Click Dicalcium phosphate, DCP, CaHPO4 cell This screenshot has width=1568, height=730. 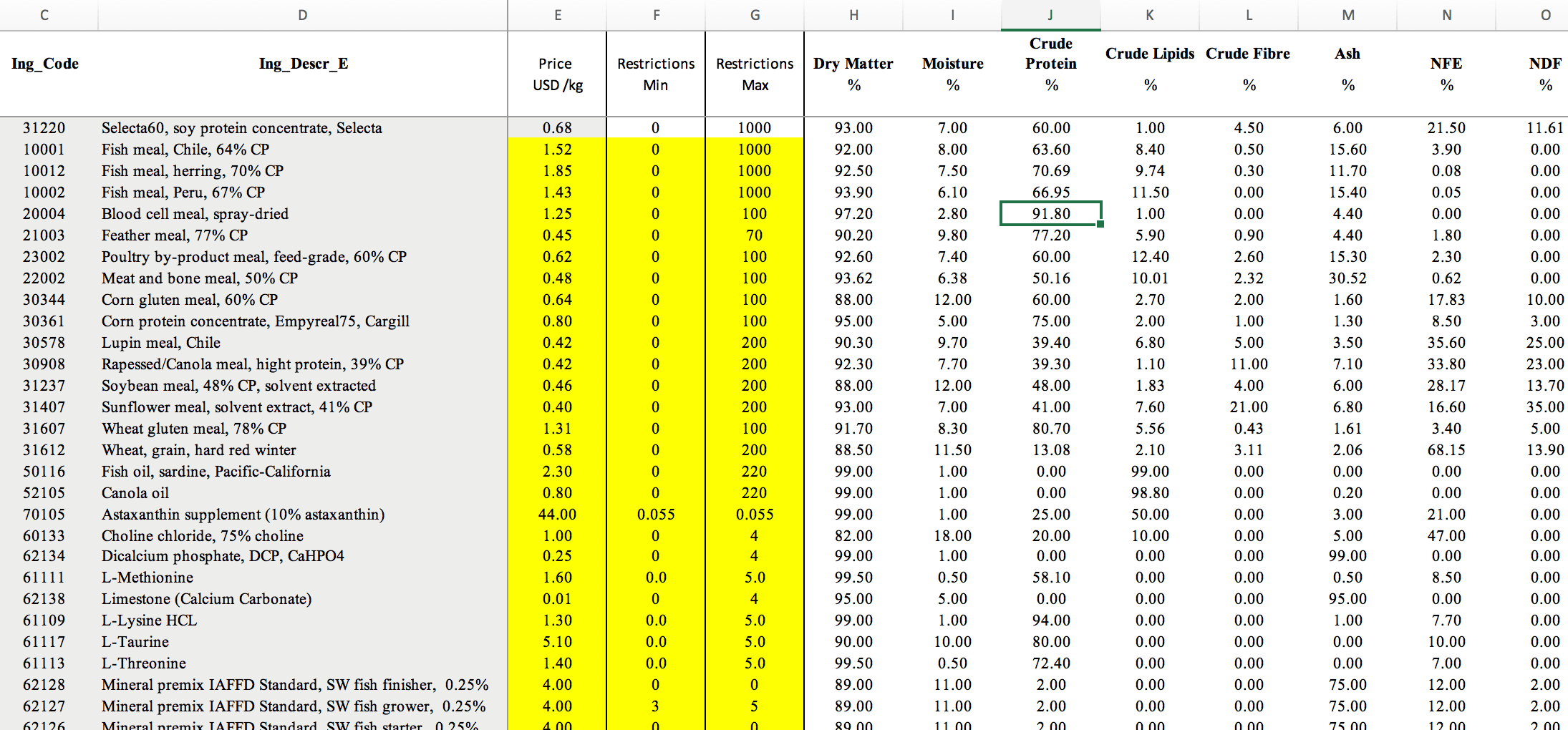click(223, 555)
